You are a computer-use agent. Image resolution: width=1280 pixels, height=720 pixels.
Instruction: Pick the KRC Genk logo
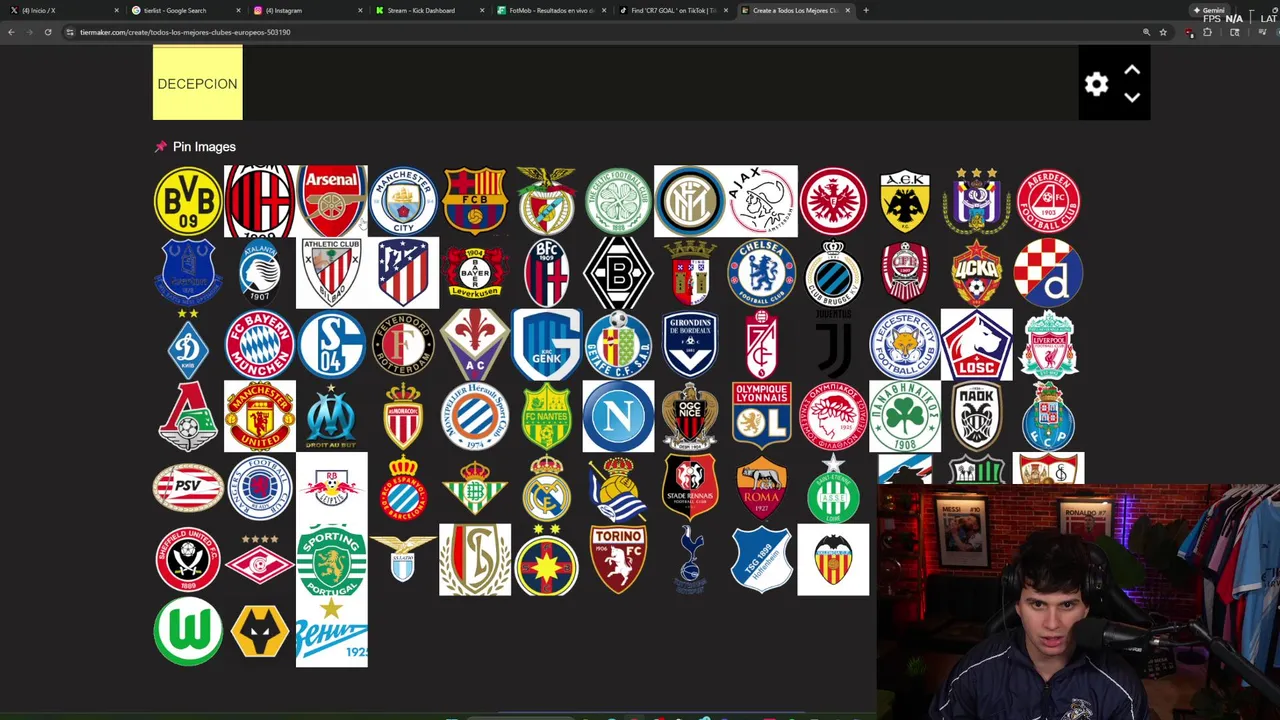(547, 344)
